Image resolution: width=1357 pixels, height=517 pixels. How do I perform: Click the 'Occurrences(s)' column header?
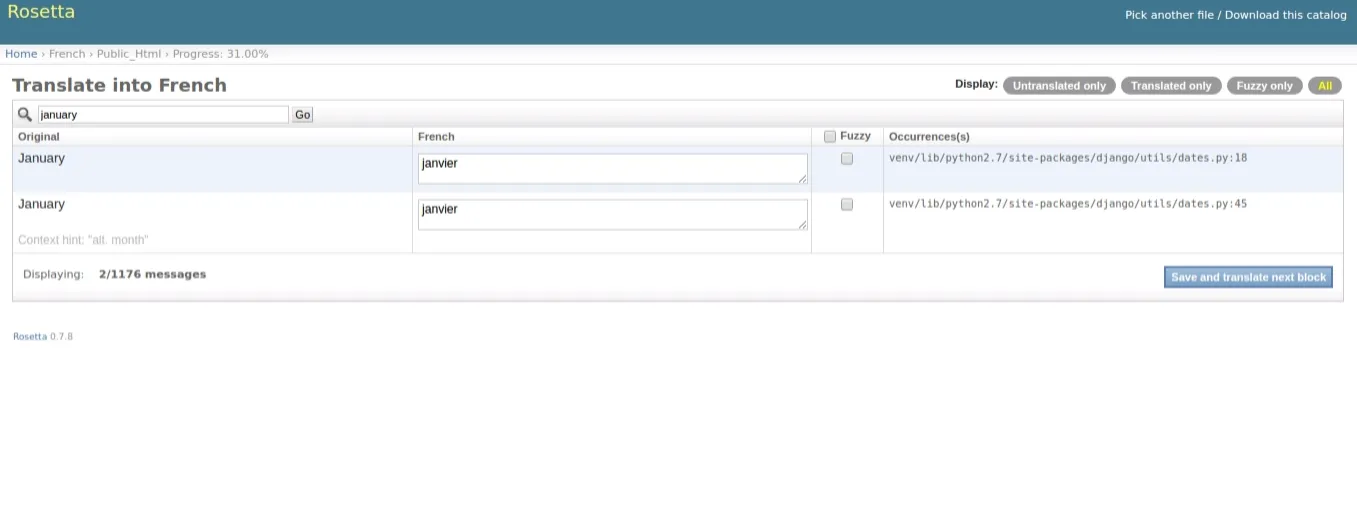[929, 137]
